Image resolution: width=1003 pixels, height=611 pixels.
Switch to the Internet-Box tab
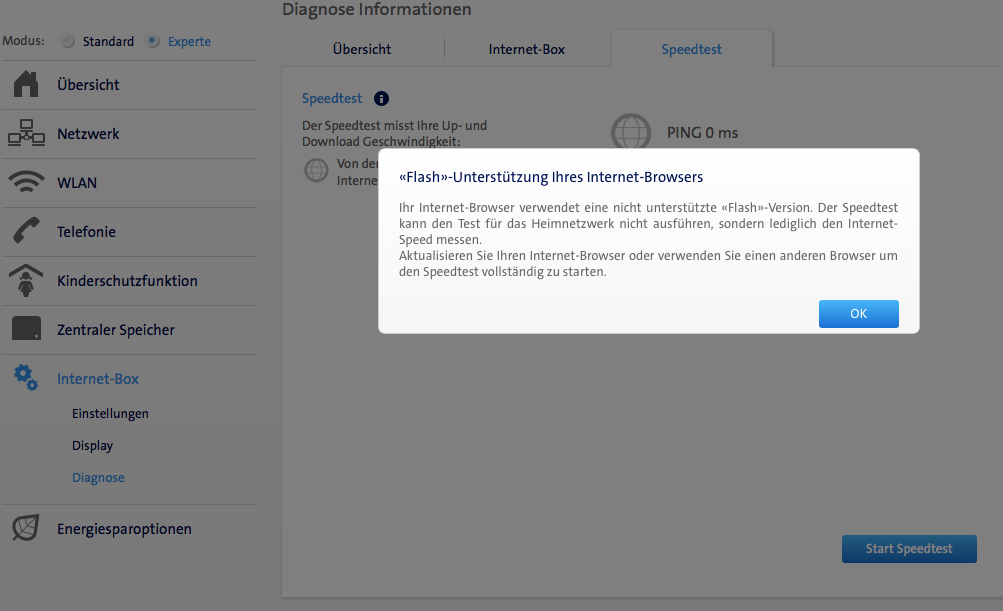coord(526,49)
